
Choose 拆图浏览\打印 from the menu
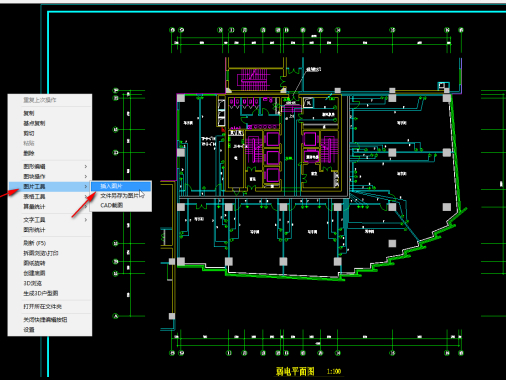point(50,253)
